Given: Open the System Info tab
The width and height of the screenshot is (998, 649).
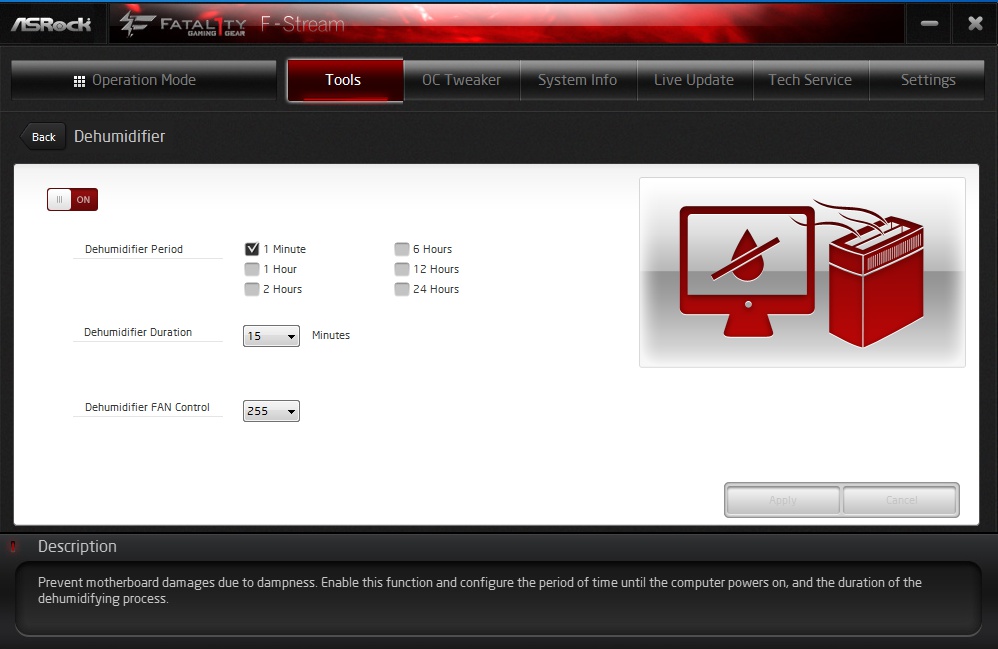Looking at the screenshot, I should pos(577,80).
